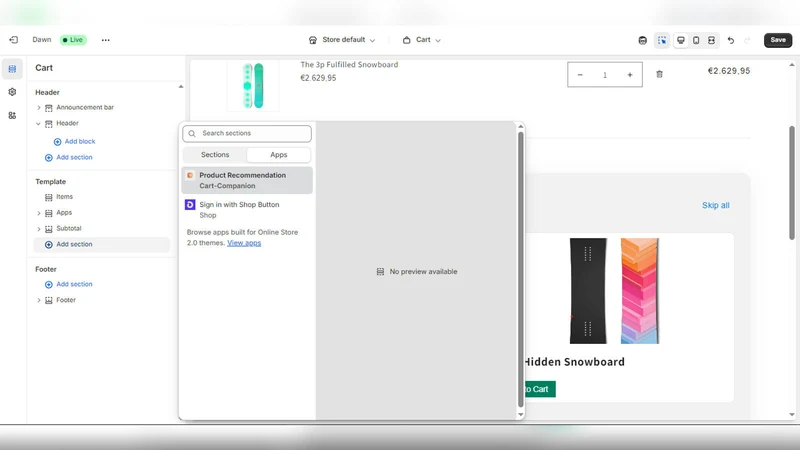Select Product Recommendation Cart-Companion app block
Image resolution: width=800 pixels, height=450 pixels.
[247, 180]
